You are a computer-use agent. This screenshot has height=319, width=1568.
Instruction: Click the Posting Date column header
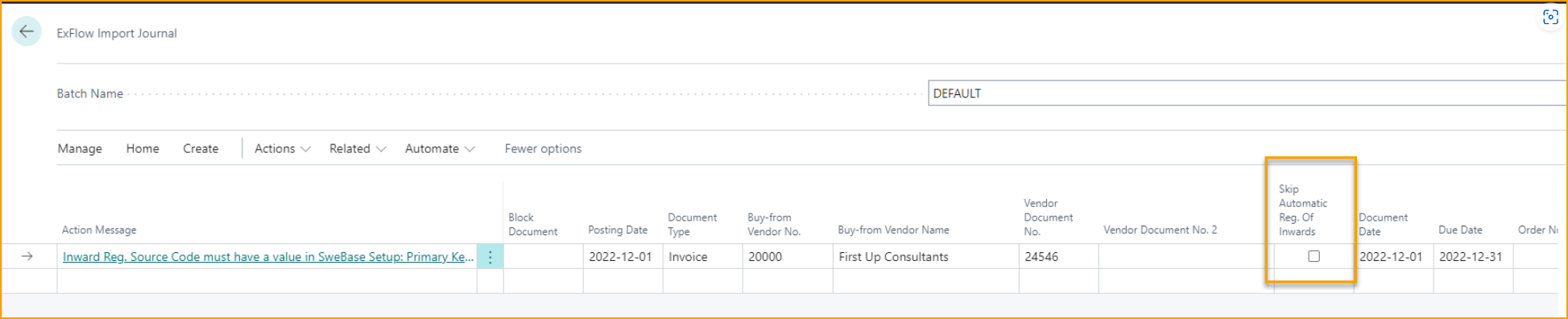[618, 230]
